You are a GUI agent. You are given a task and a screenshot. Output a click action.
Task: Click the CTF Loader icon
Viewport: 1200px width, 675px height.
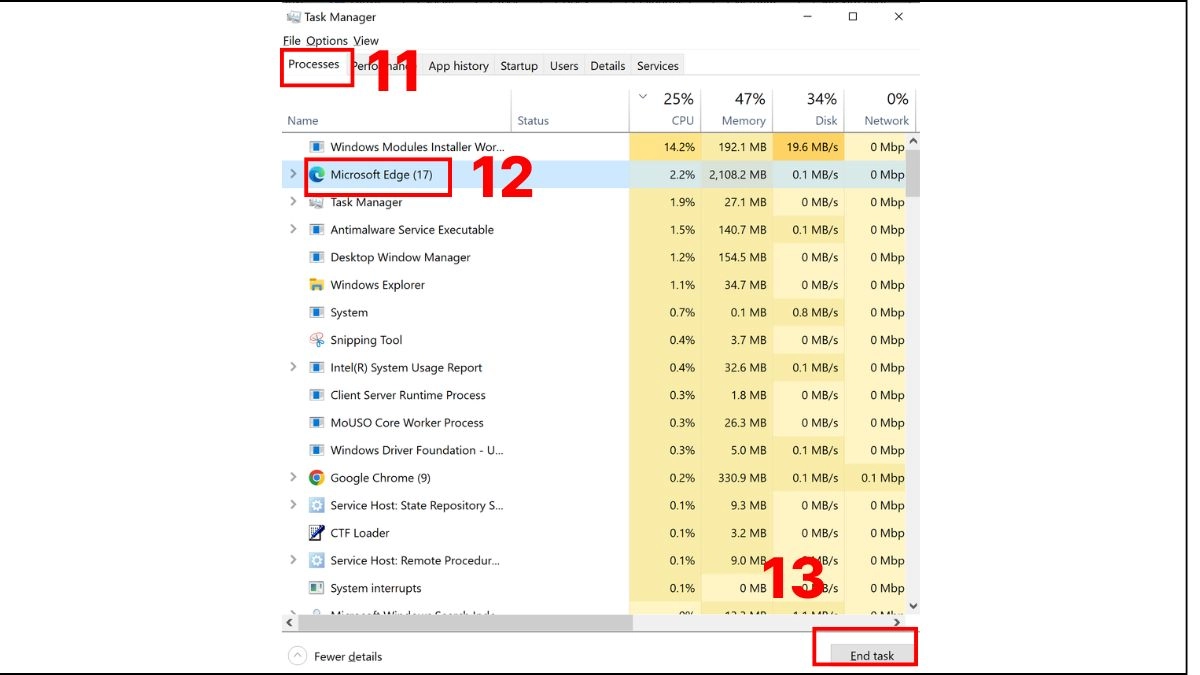click(317, 533)
